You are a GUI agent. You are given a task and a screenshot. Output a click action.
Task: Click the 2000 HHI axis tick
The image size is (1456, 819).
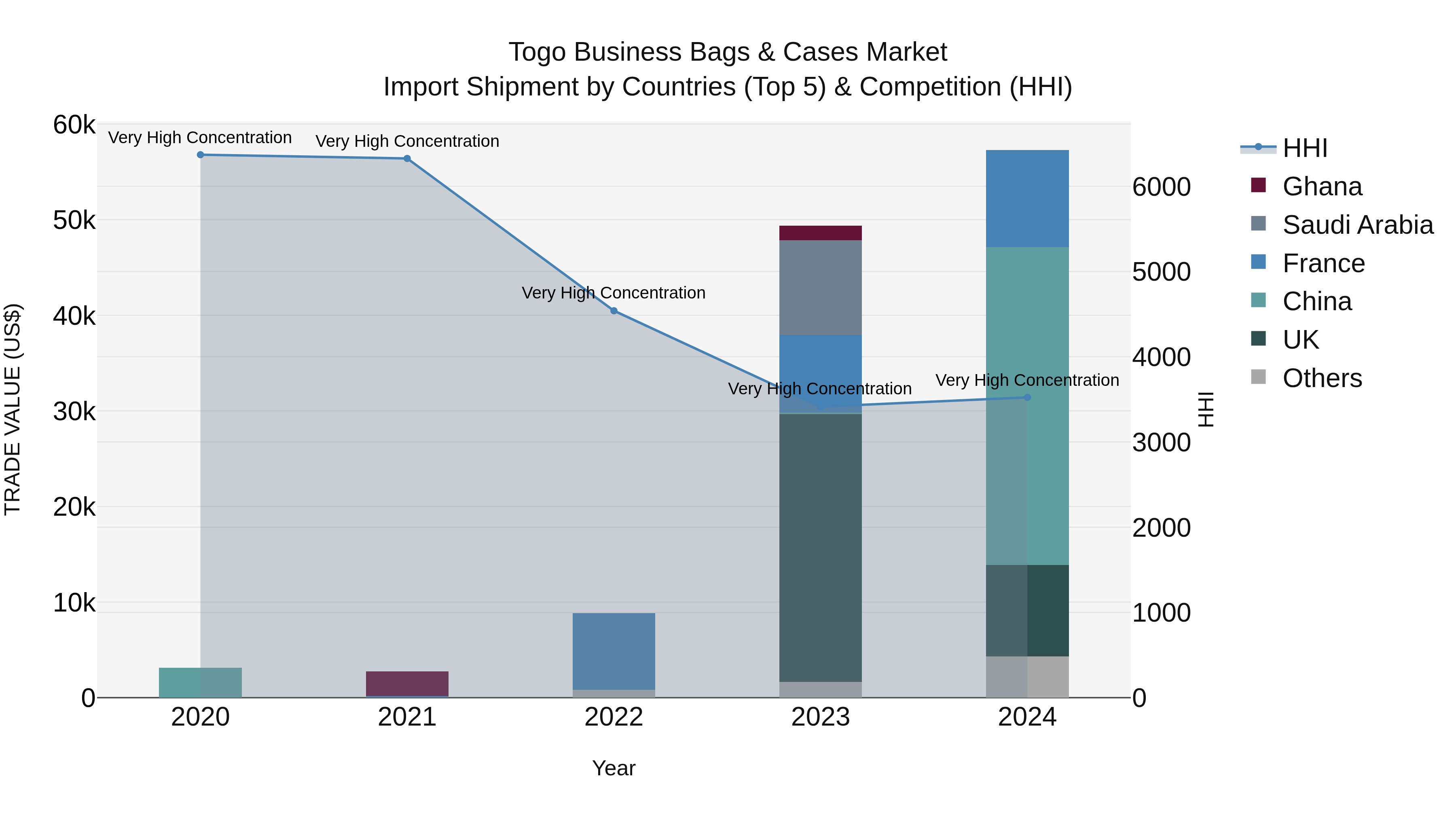tap(1162, 528)
